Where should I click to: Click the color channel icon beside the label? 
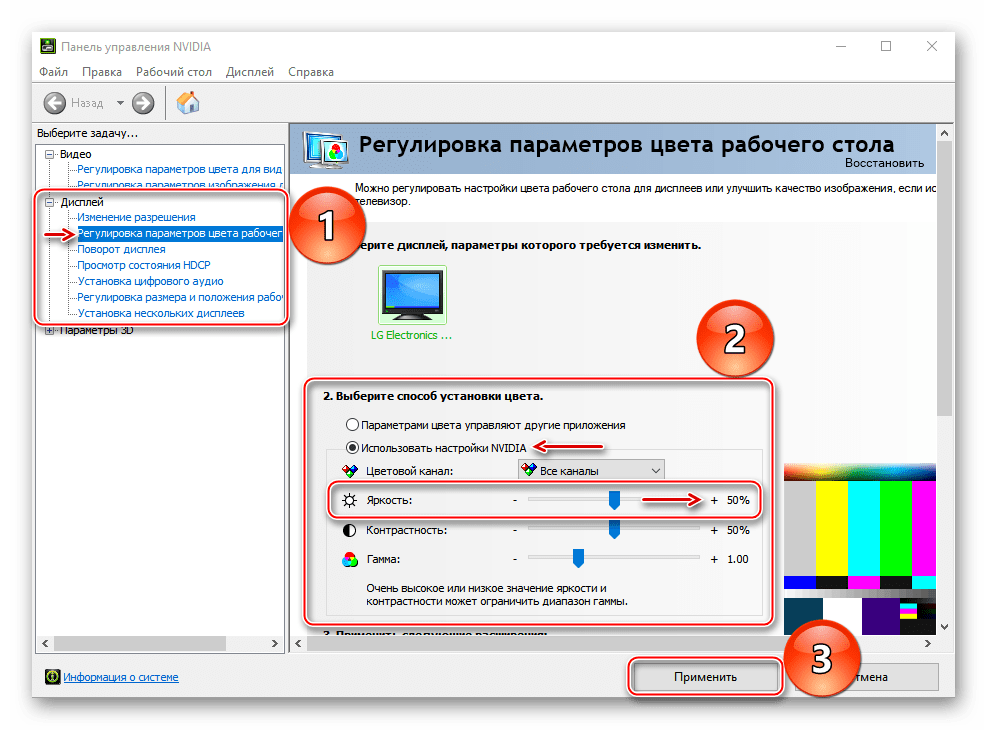349,471
